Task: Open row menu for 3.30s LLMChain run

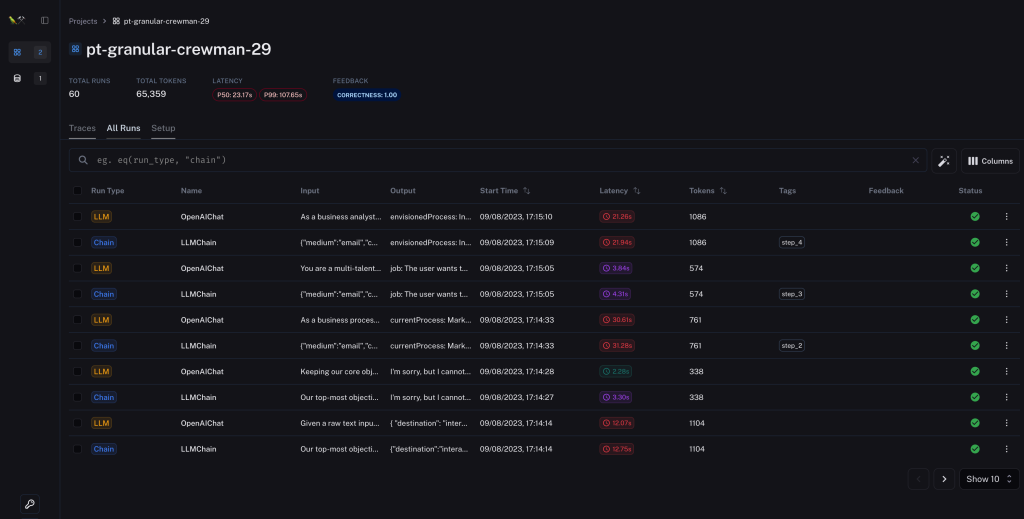Action: click(1006, 397)
